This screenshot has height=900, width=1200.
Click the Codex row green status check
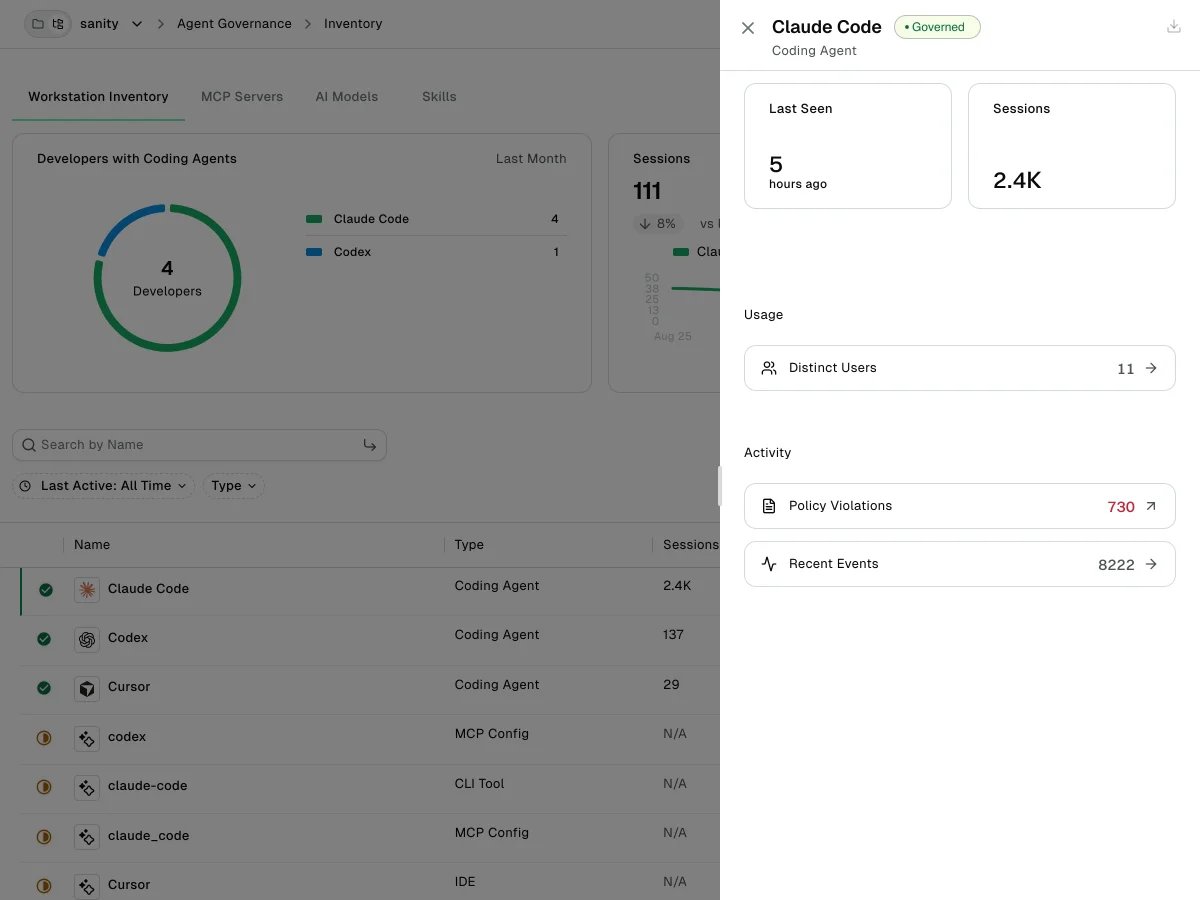[x=44, y=639]
